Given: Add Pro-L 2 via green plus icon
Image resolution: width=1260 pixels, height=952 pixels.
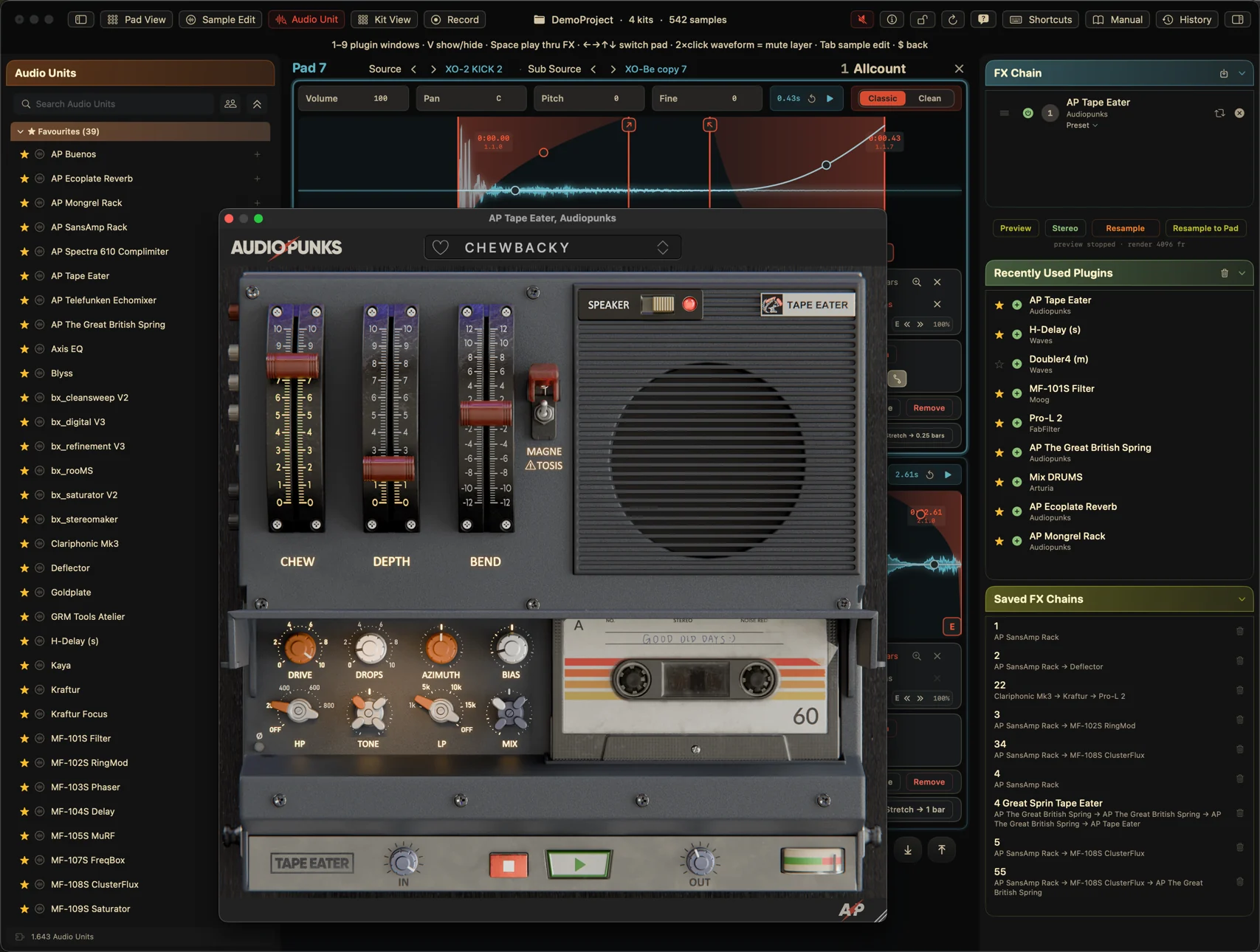Looking at the screenshot, I should 1016,423.
